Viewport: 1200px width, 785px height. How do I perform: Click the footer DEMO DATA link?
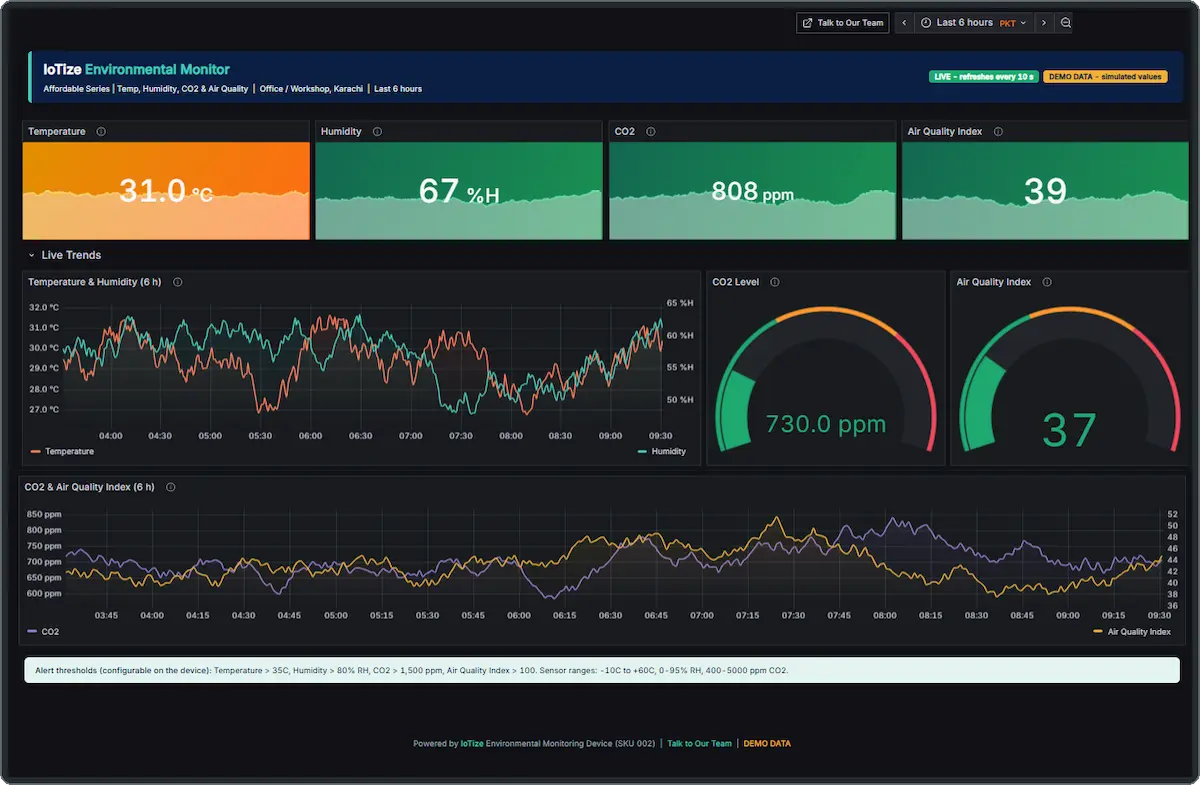tap(767, 743)
